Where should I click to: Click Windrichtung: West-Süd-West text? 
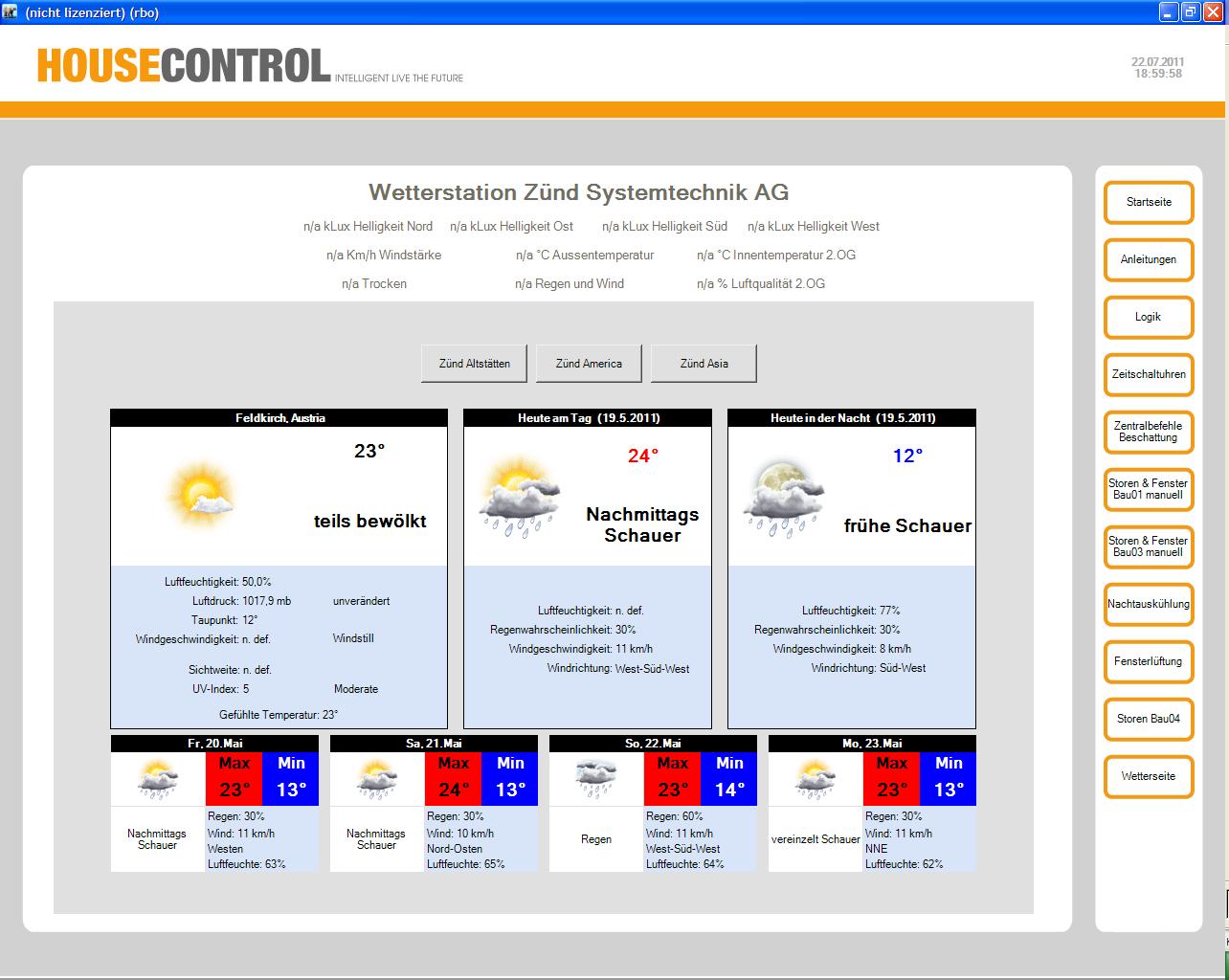point(618,669)
